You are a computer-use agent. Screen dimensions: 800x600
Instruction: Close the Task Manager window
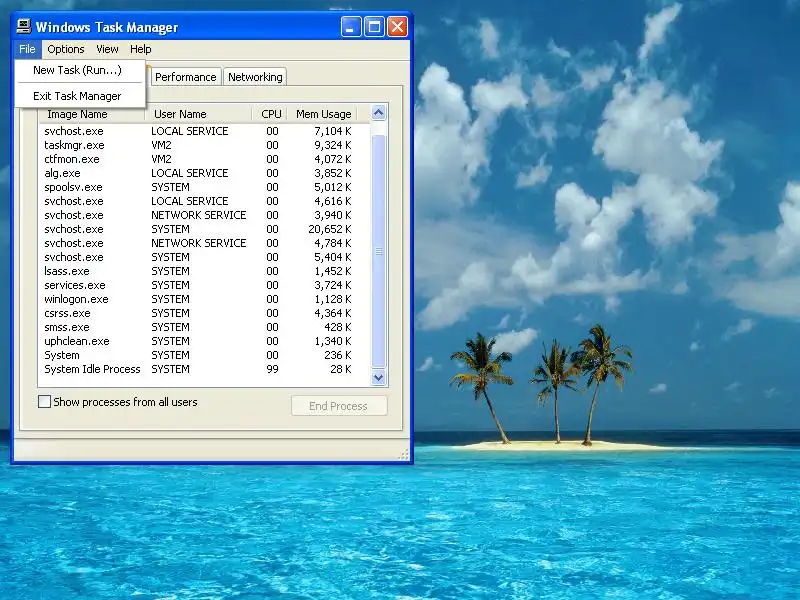click(x=397, y=27)
